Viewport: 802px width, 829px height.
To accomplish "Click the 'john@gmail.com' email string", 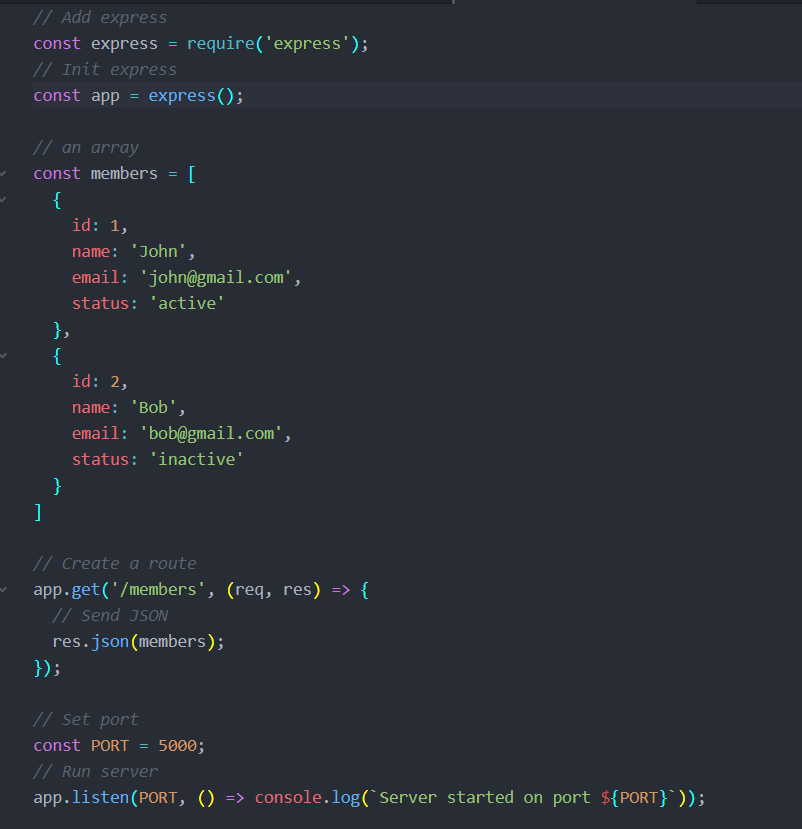I will [x=216, y=278].
